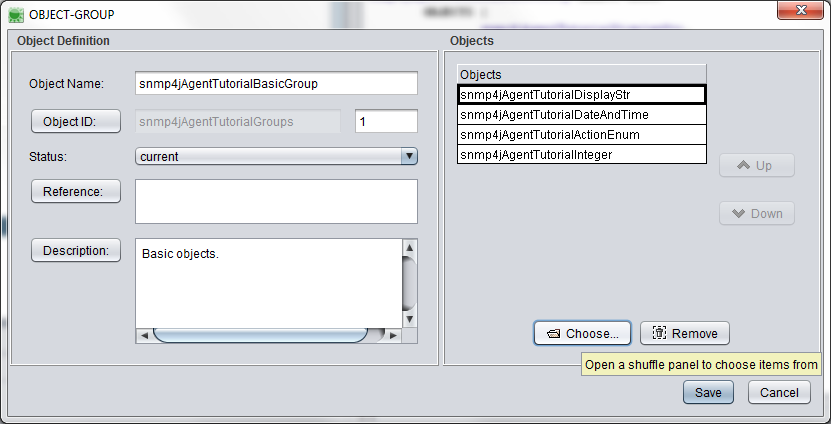Select the snmp4jAgentTutorialDateAndTime row
Image resolution: width=831 pixels, height=424 pixels.
click(x=582, y=115)
